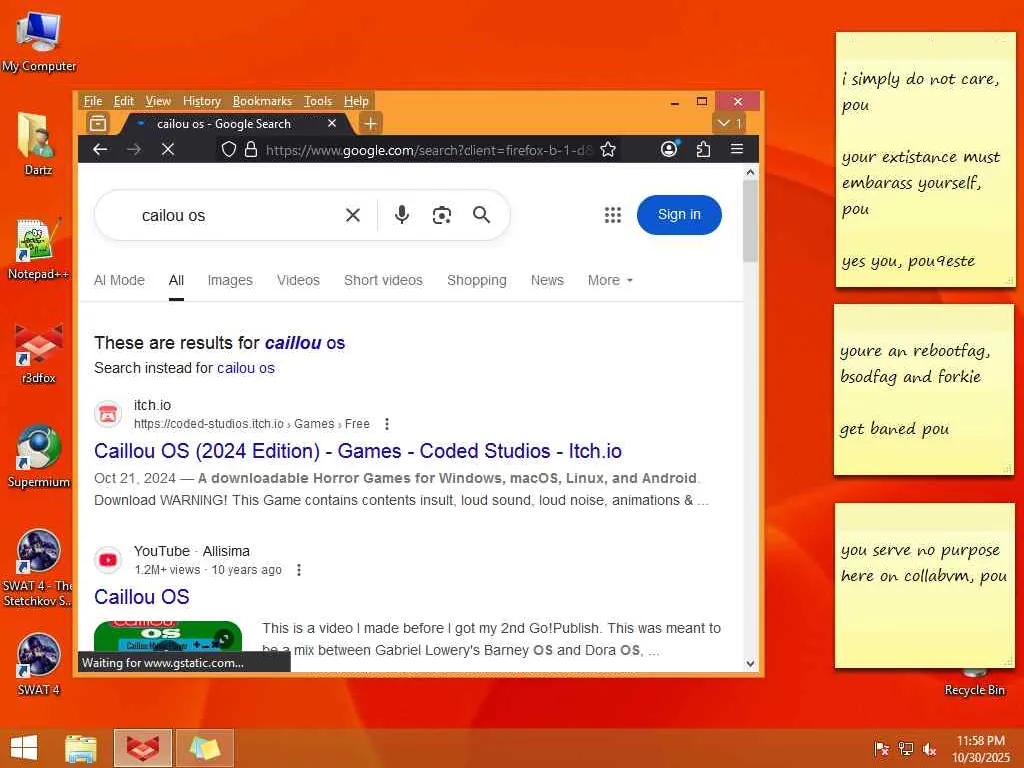Switch to Shopping results tab

477,280
